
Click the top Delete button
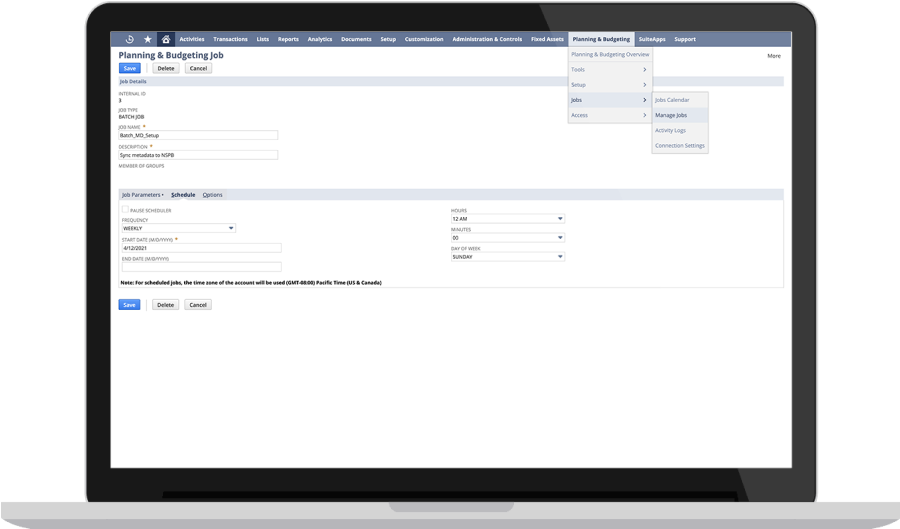click(x=166, y=68)
